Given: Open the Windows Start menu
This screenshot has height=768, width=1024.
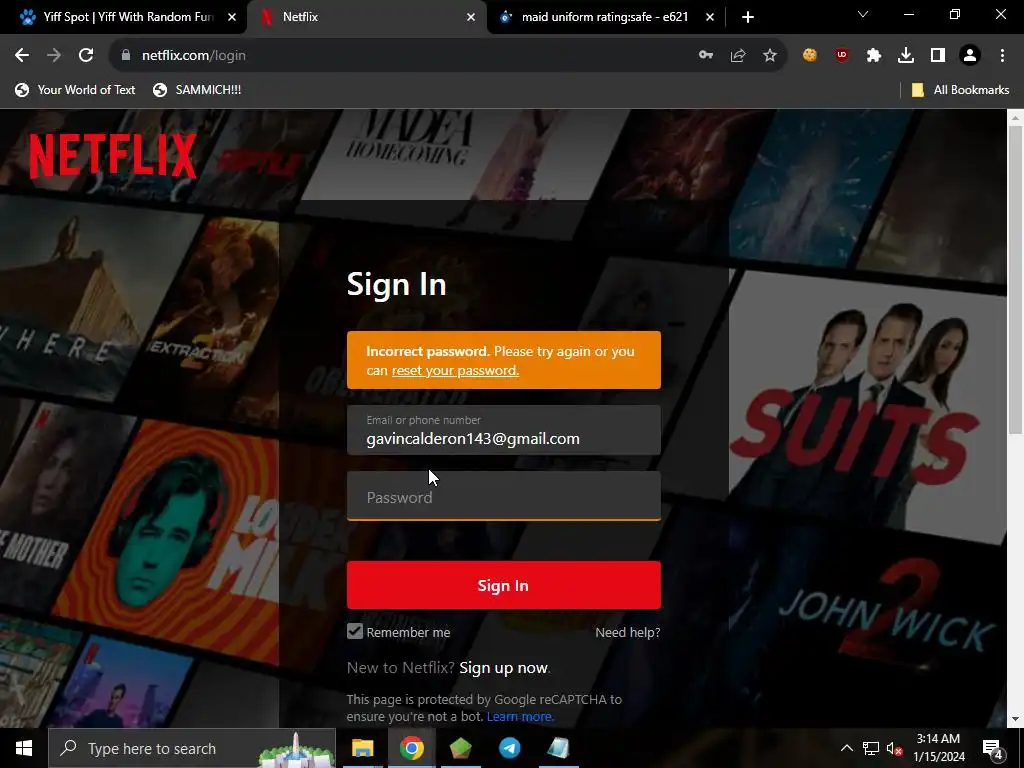Looking at the screenshot, I should [24, 748].
